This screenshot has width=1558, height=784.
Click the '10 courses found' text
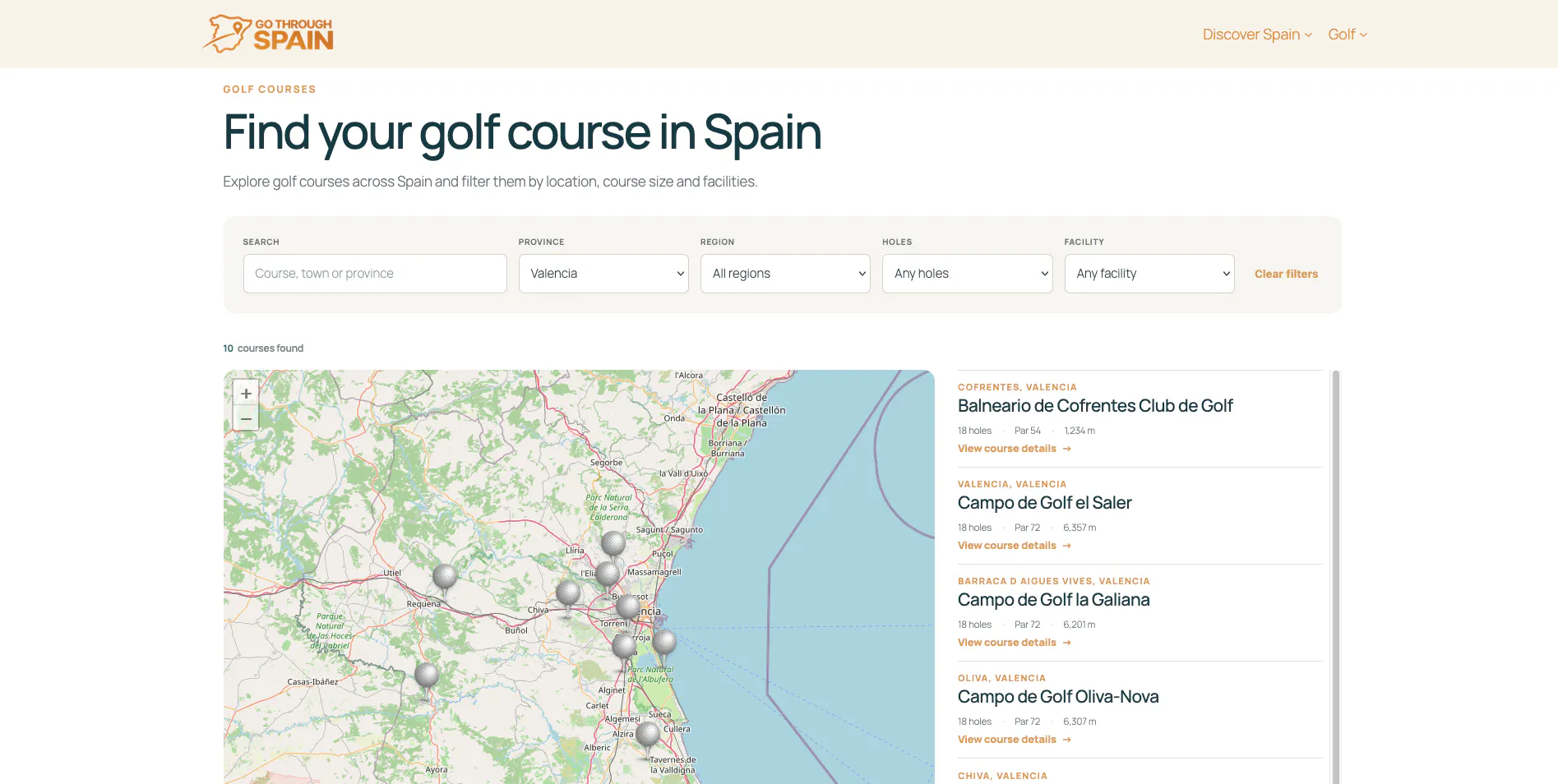click(263, 348)
